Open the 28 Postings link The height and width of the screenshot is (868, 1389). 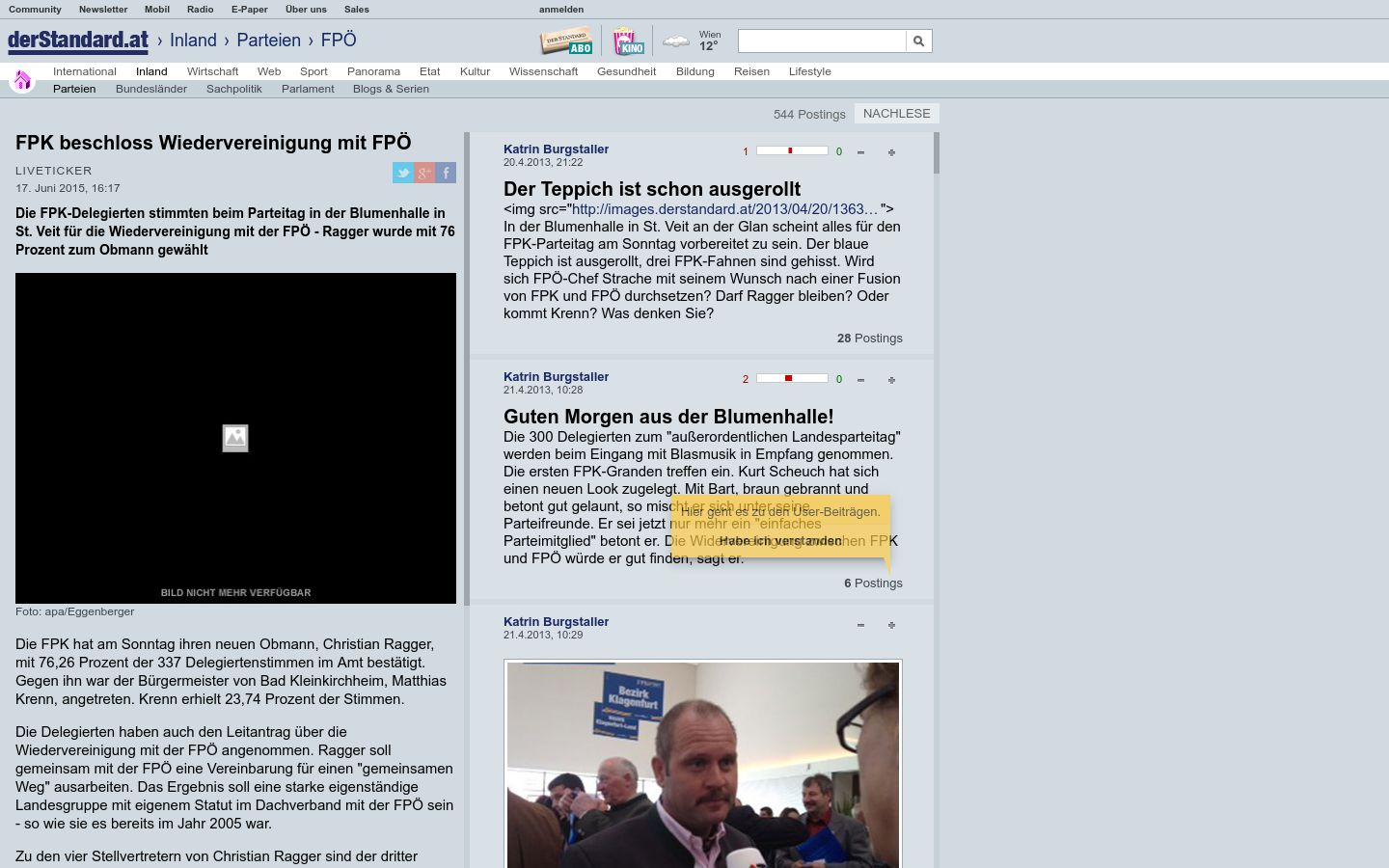[870, 339]
